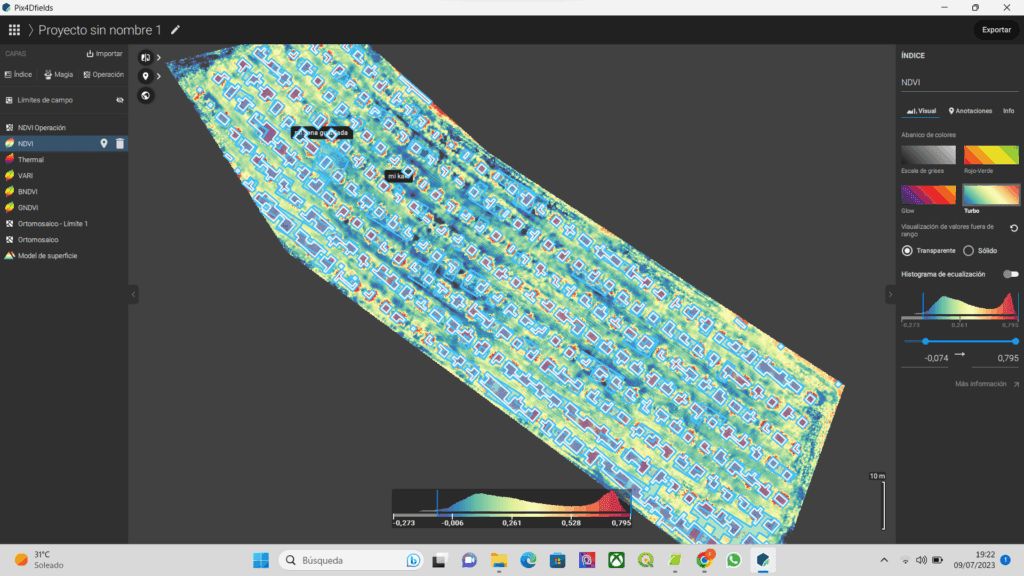Select the Thermal layer
This screenshot has height=576, width=1024.
[30, 160]
